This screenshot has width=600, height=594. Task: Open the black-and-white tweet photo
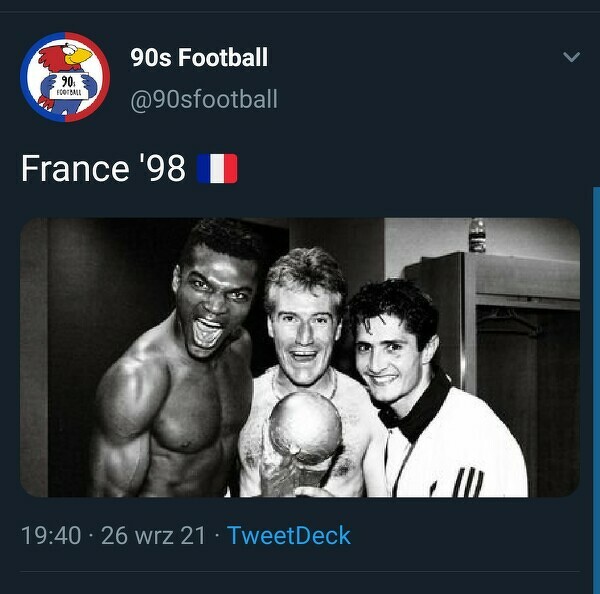pos(300,357)
